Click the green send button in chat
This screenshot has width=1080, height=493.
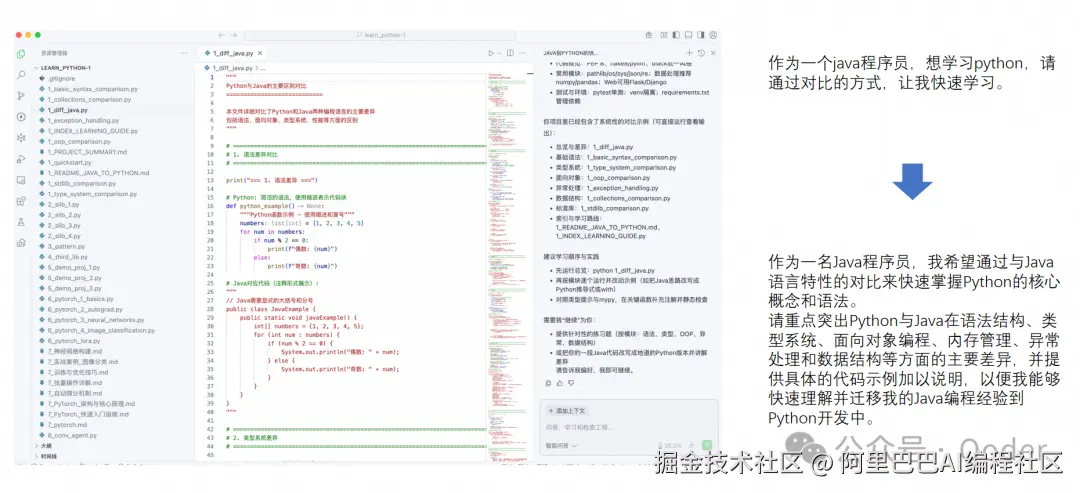tap(707, 445)
